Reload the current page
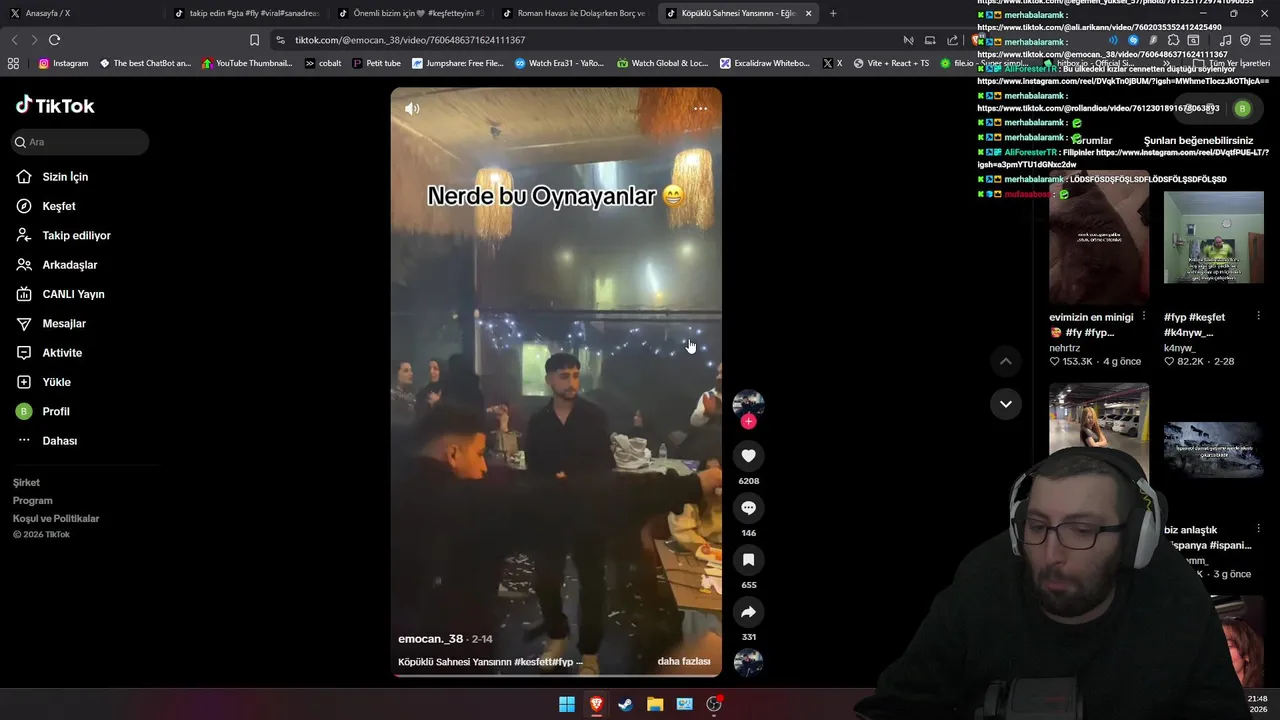 (x=54, y=40)
